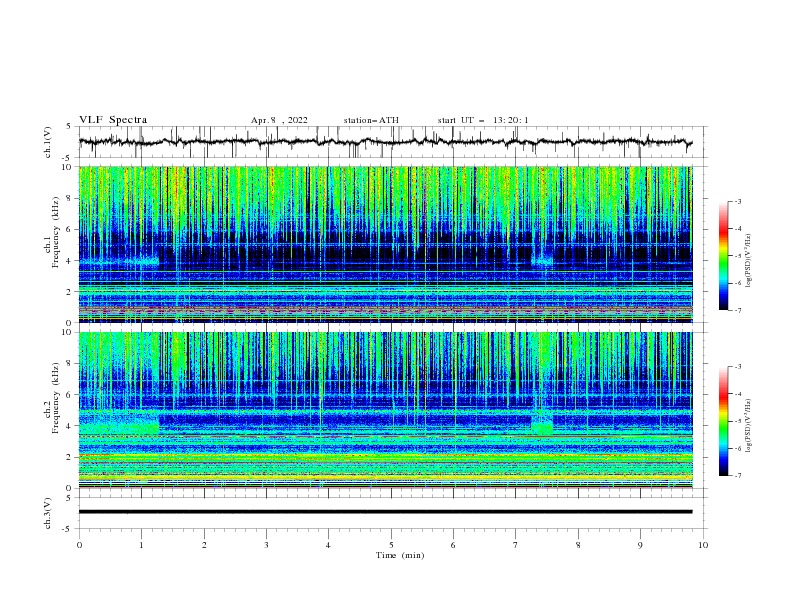The height and width of the screenshot is (612, 792).
Task: Click the 'Time (min)' axis label
Action: pos(400,555)
